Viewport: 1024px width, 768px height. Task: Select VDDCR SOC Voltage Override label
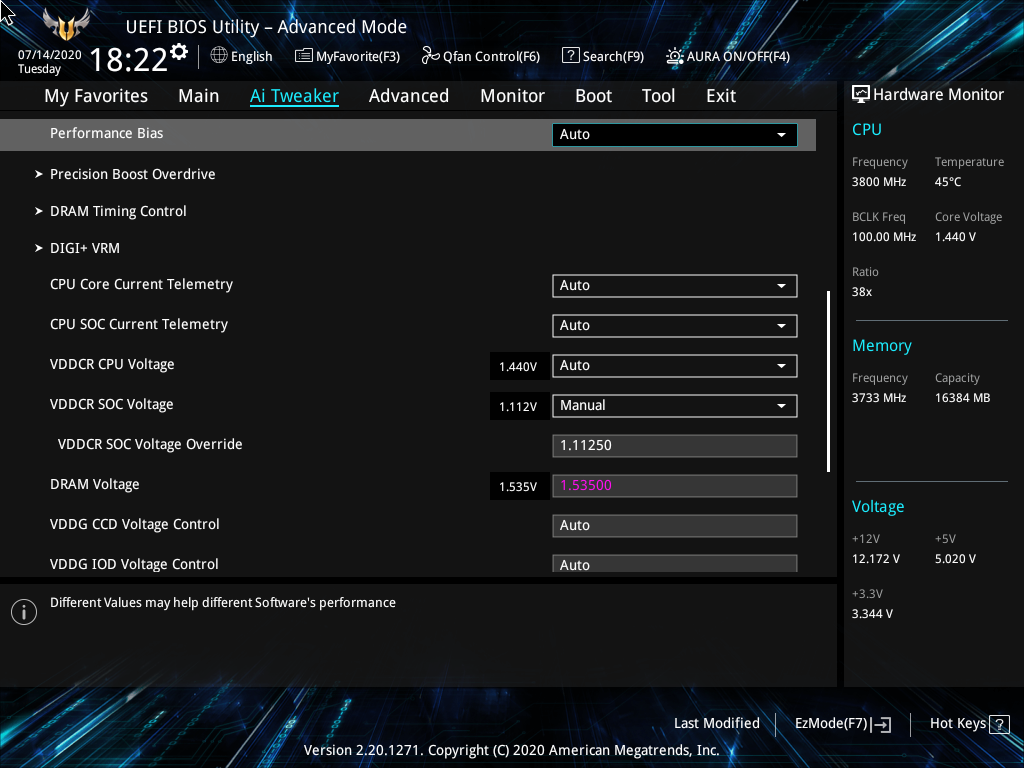pyautogui.click(x=150, y=444)
